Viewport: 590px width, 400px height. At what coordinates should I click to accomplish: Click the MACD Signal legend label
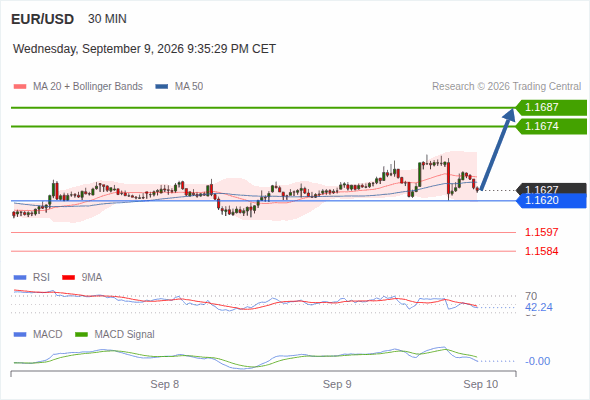pos(125,335)
